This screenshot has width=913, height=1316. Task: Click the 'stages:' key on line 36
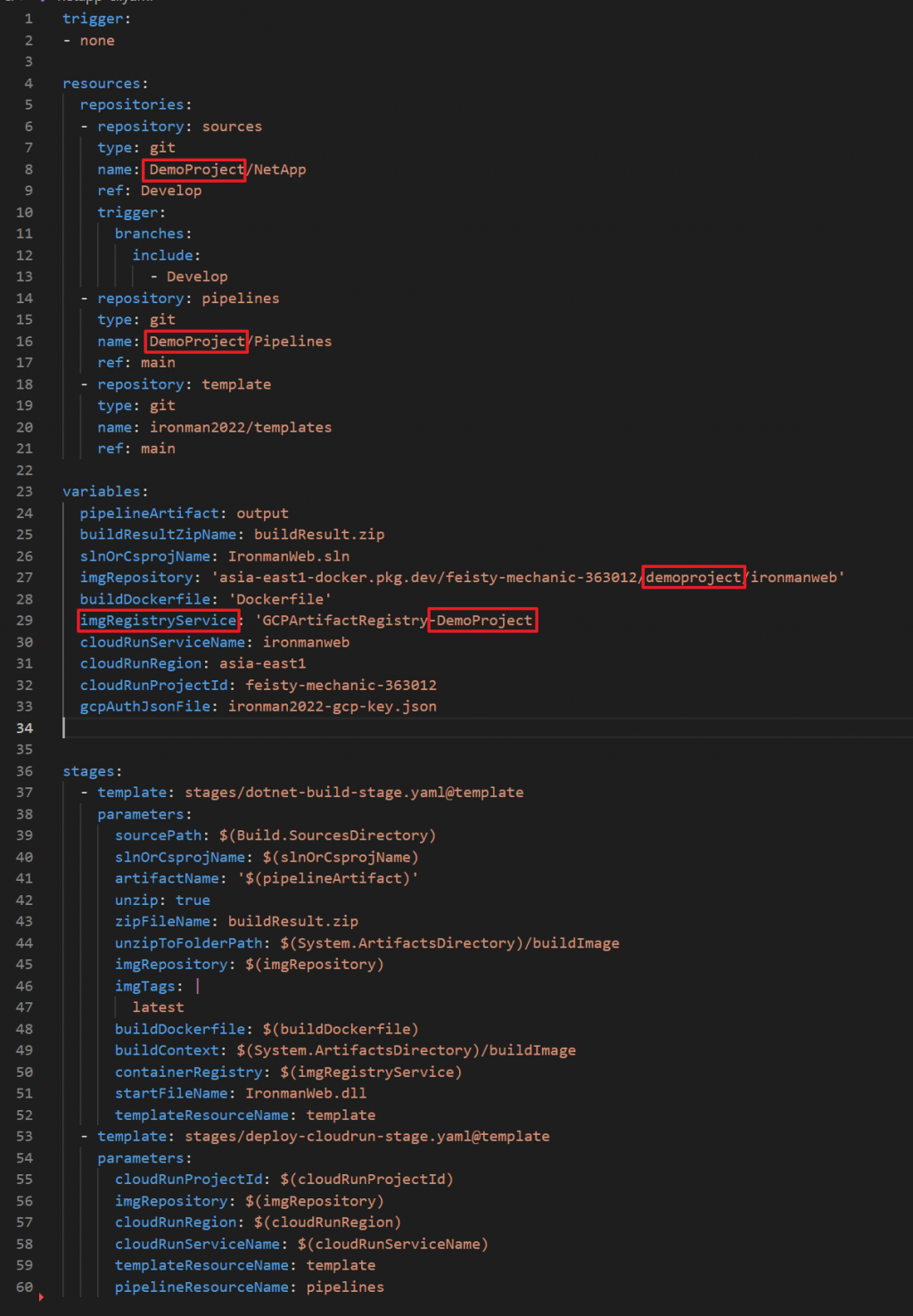tap(93, 772)
